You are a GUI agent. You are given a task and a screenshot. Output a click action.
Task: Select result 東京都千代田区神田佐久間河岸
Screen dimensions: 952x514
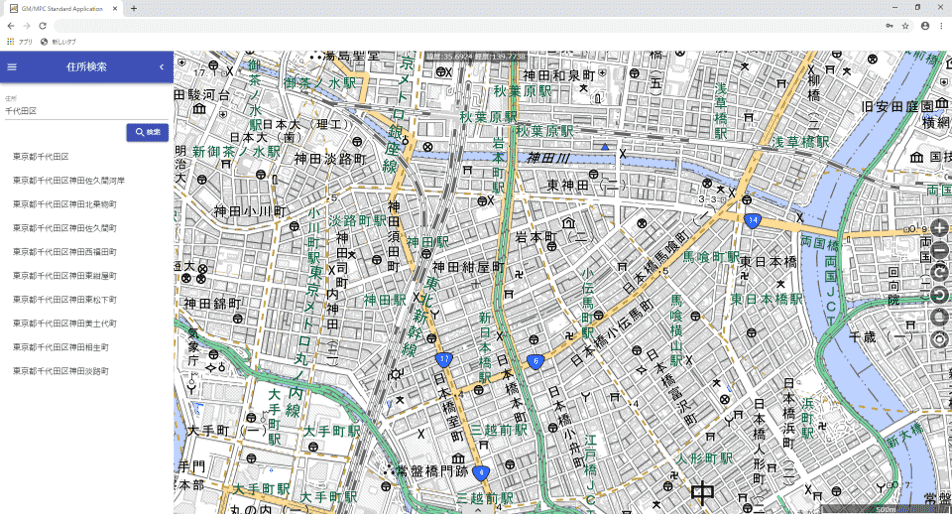(x=68, y=181)
